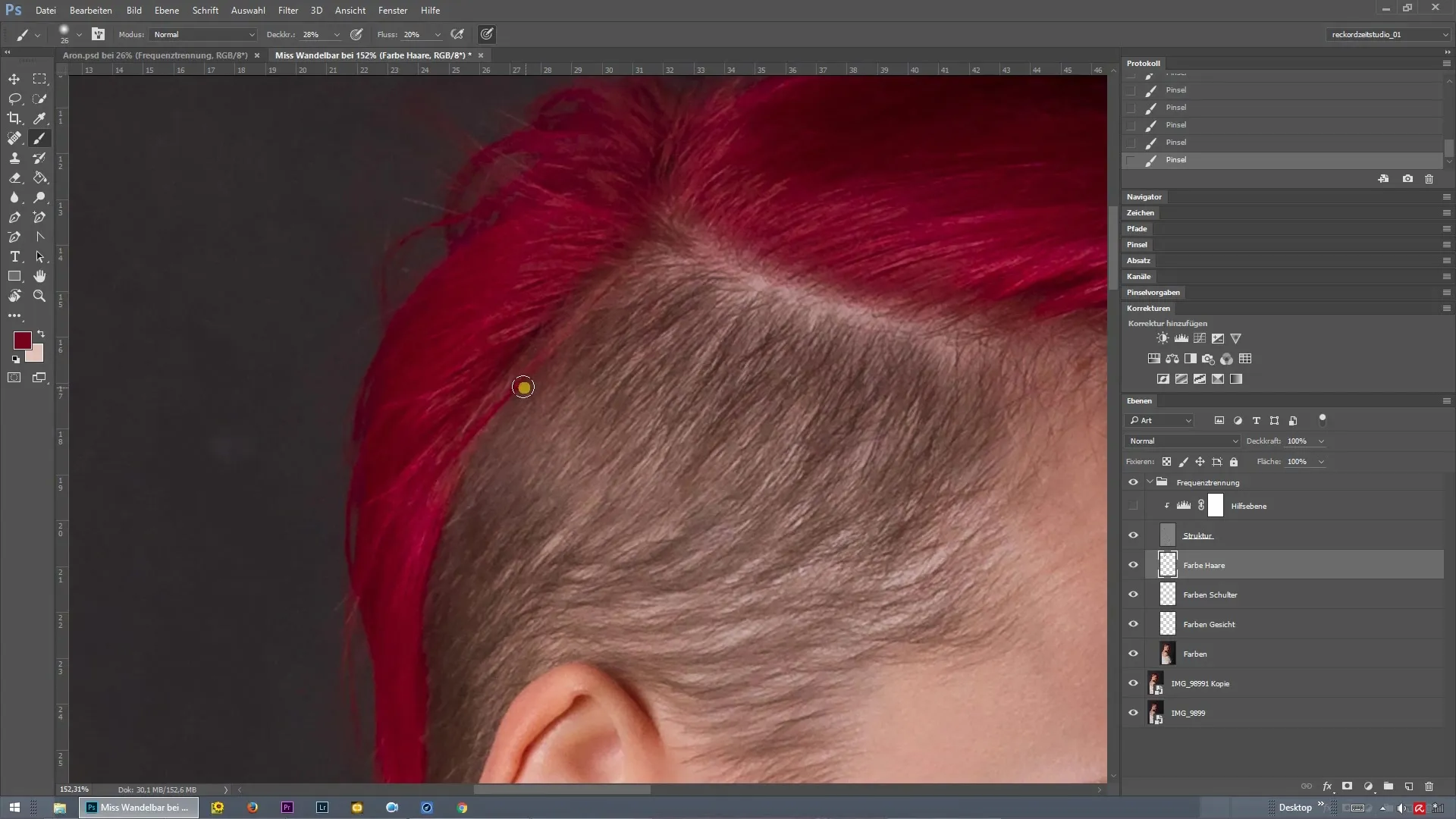This screenshot has width=1456, height=819.
Task: Open the brush settings panel
Action: (98, 34)
